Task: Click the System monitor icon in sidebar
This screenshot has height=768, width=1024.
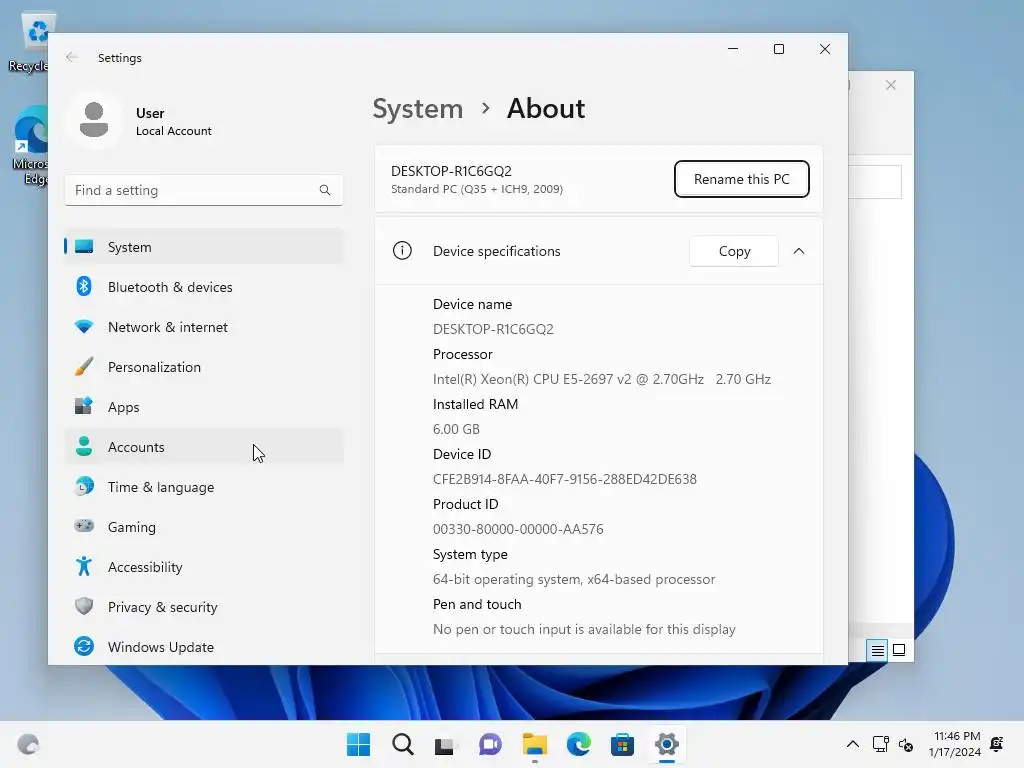Action: (84, 247)
